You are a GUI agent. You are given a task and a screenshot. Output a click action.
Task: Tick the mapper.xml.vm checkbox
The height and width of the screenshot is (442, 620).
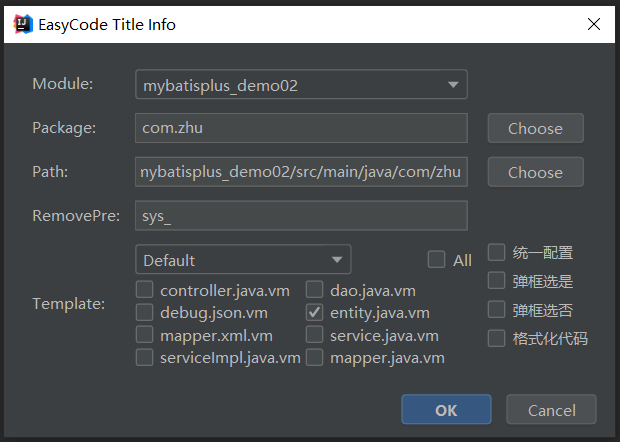pyautogui.click(x=144, y=335)
